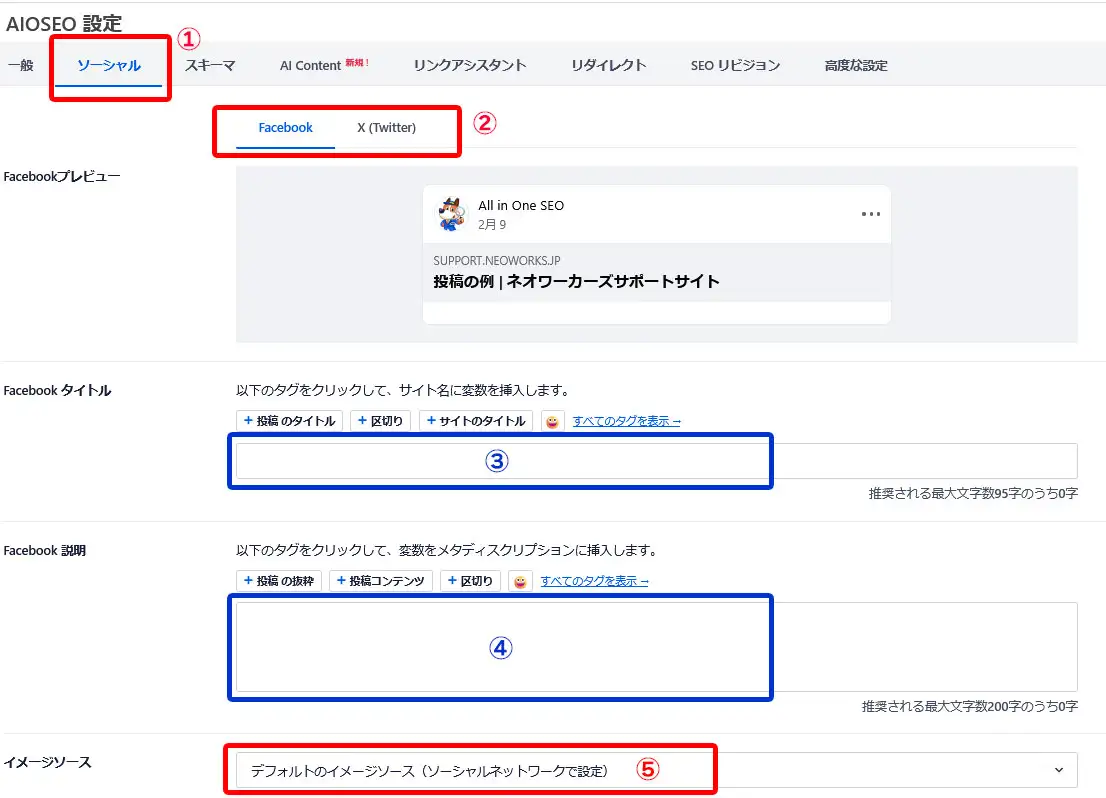The image size is (1106, 798).
Task: Click inside the Facebook 説明 text area
Action: (500, 645)
